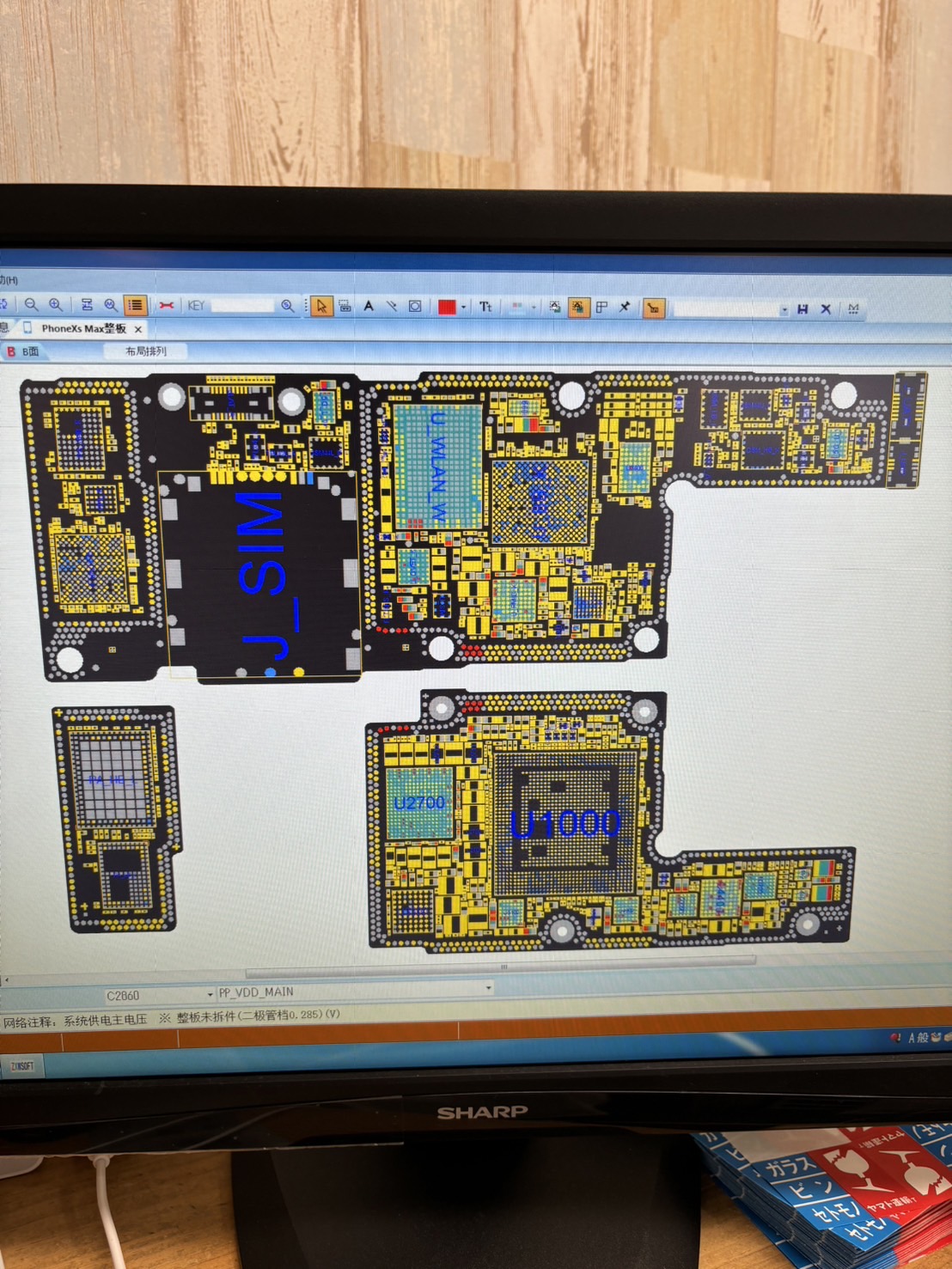Click the magnifier-with-wave search icon
This screenshot has height=1269, width=952.
(111, 305)
